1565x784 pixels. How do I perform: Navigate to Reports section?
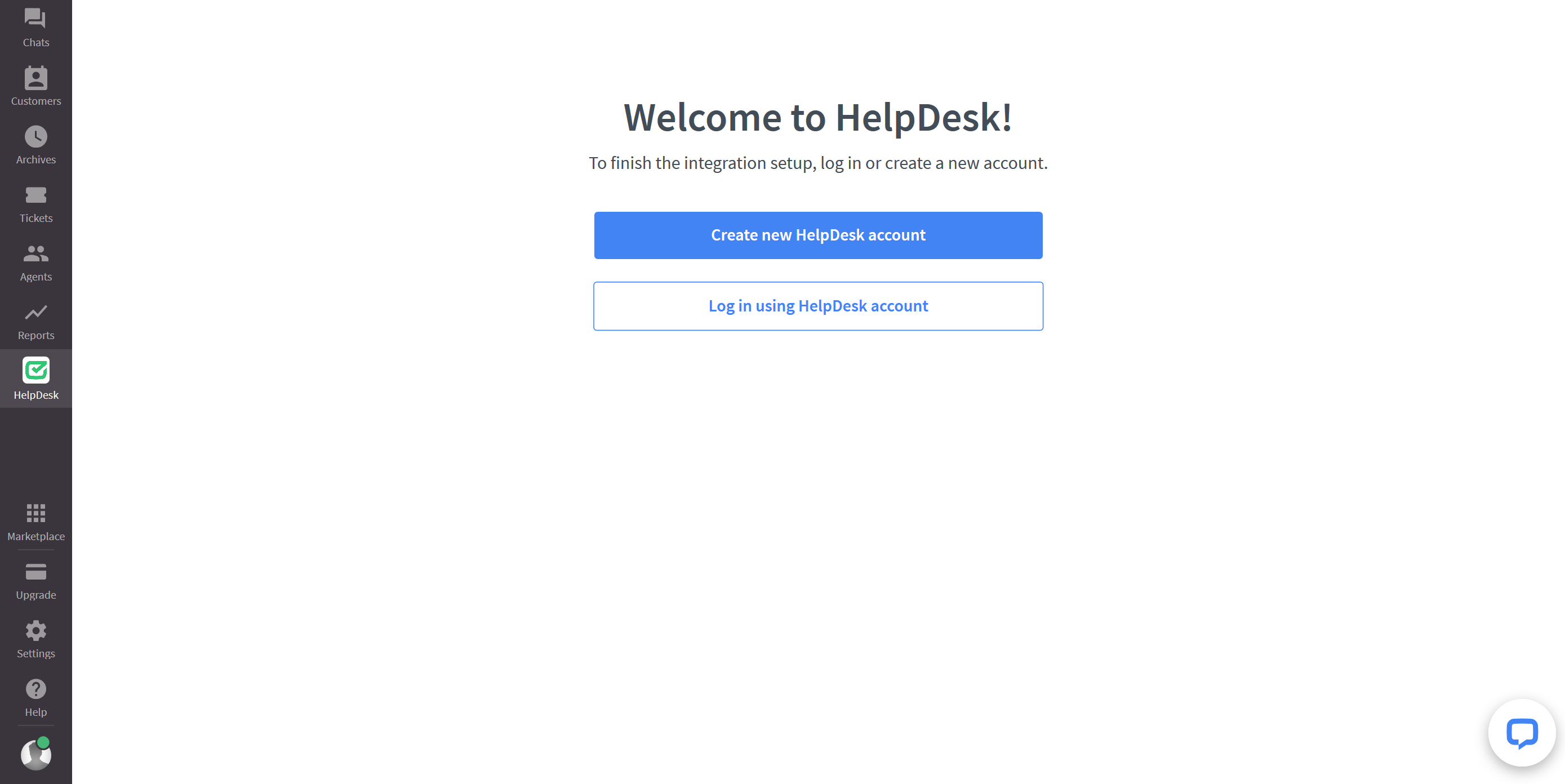[x=36, y=321]
